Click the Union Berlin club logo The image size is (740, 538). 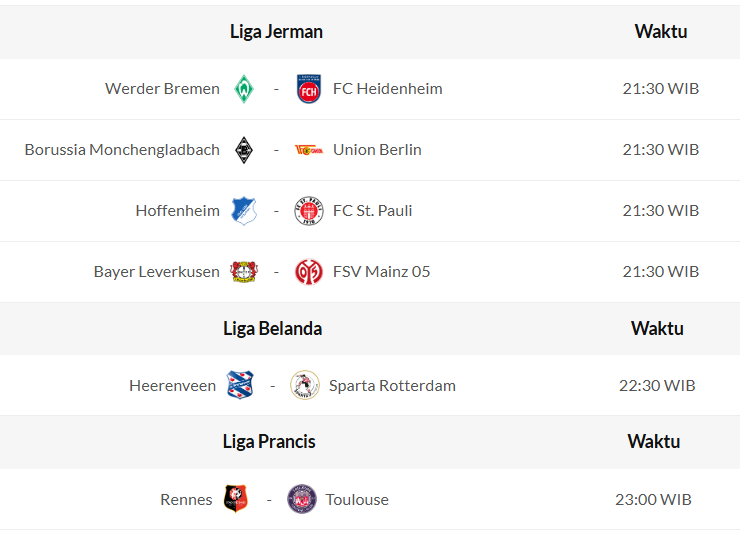click(x=308, y=150)
